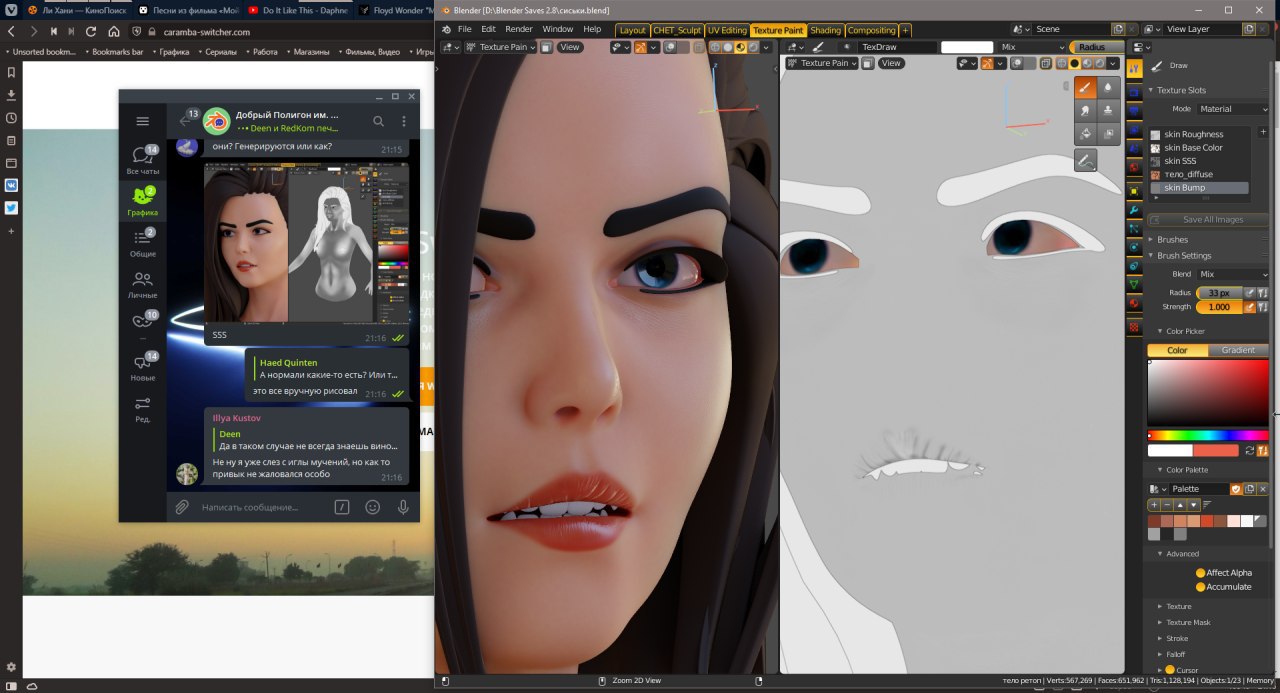Viewport: 1280px width, 693px height.
Task: Open the Telegram emoji picker
Action: (373, 507)
